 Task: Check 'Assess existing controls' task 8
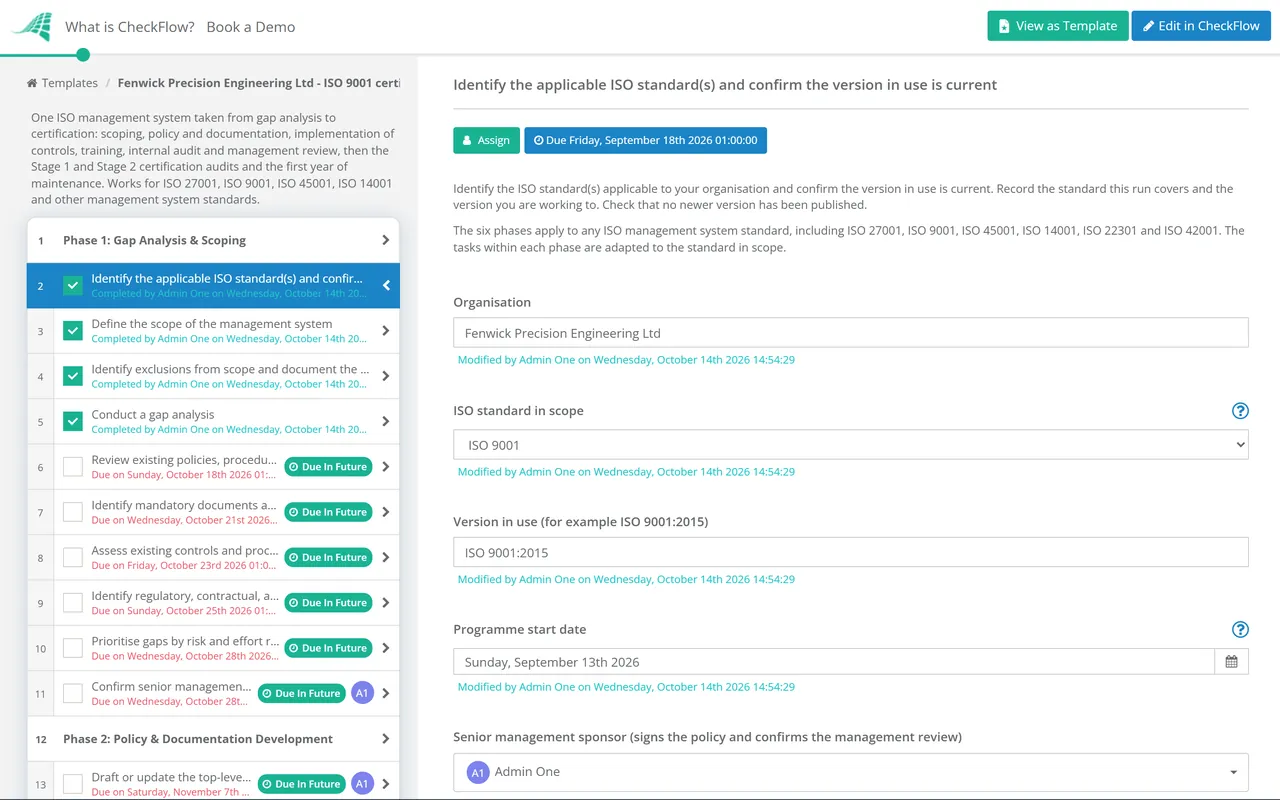73,557
